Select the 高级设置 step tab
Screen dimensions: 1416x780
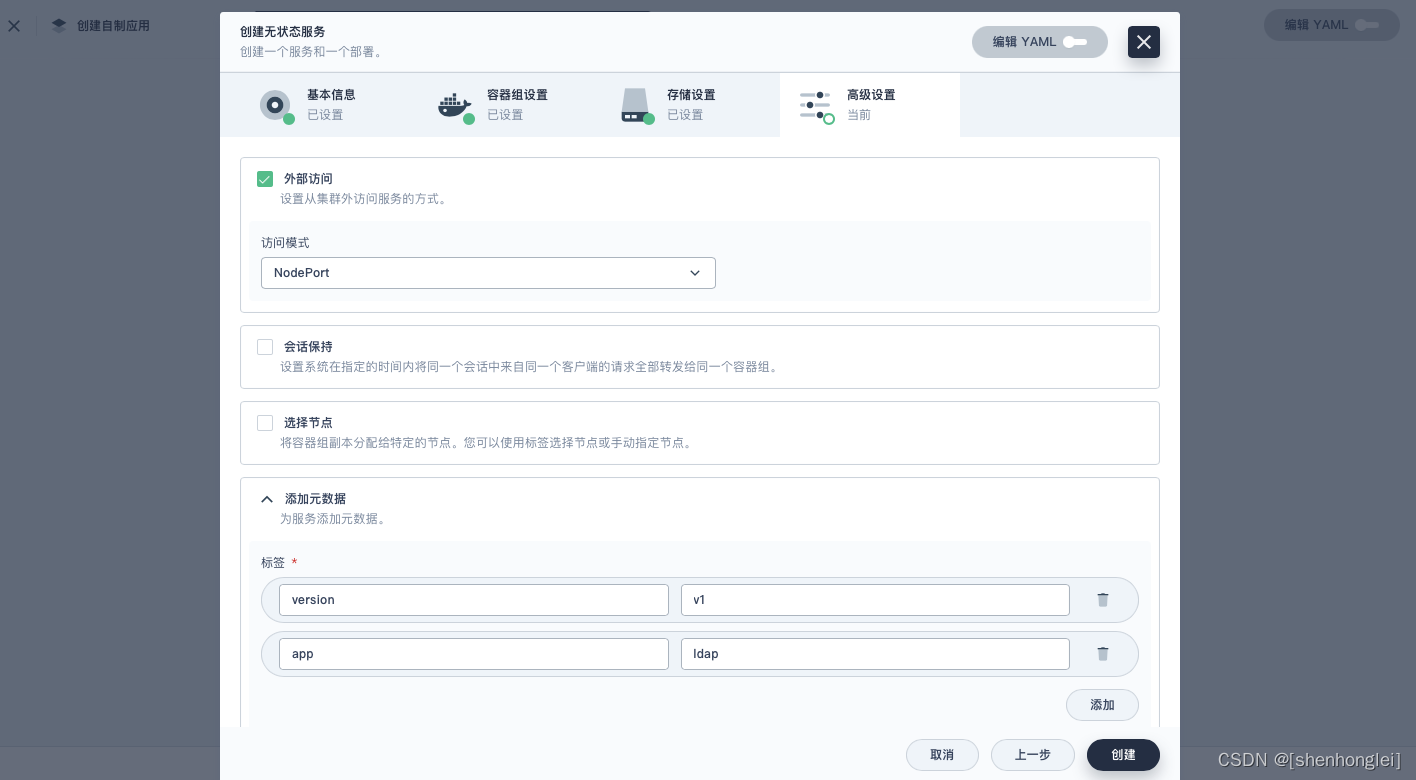tap(870, 105)
